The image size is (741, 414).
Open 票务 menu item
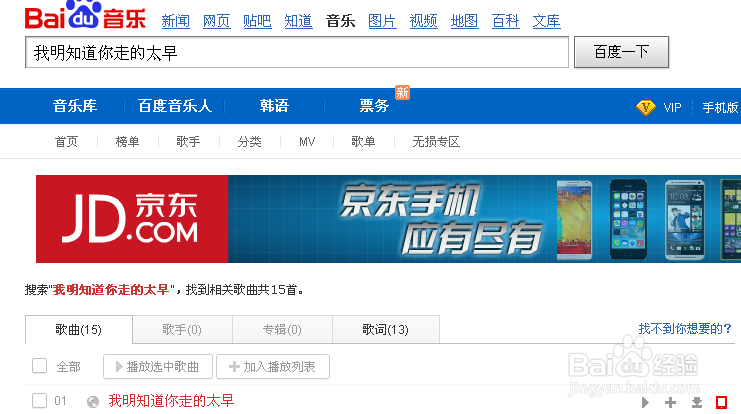click(x=374, y=106)
